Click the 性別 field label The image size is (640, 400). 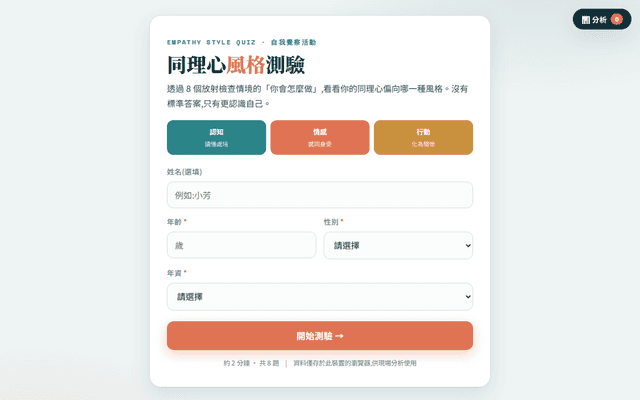[x=333, y=222]
